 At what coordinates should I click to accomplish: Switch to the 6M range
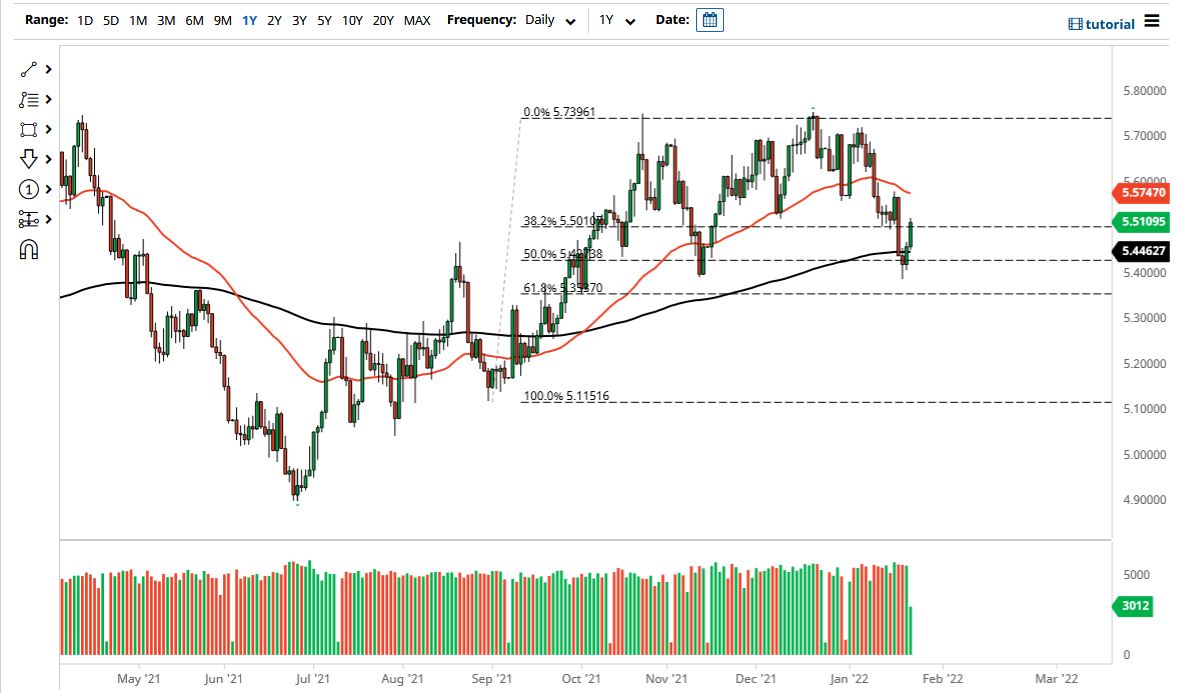(194, 20)
